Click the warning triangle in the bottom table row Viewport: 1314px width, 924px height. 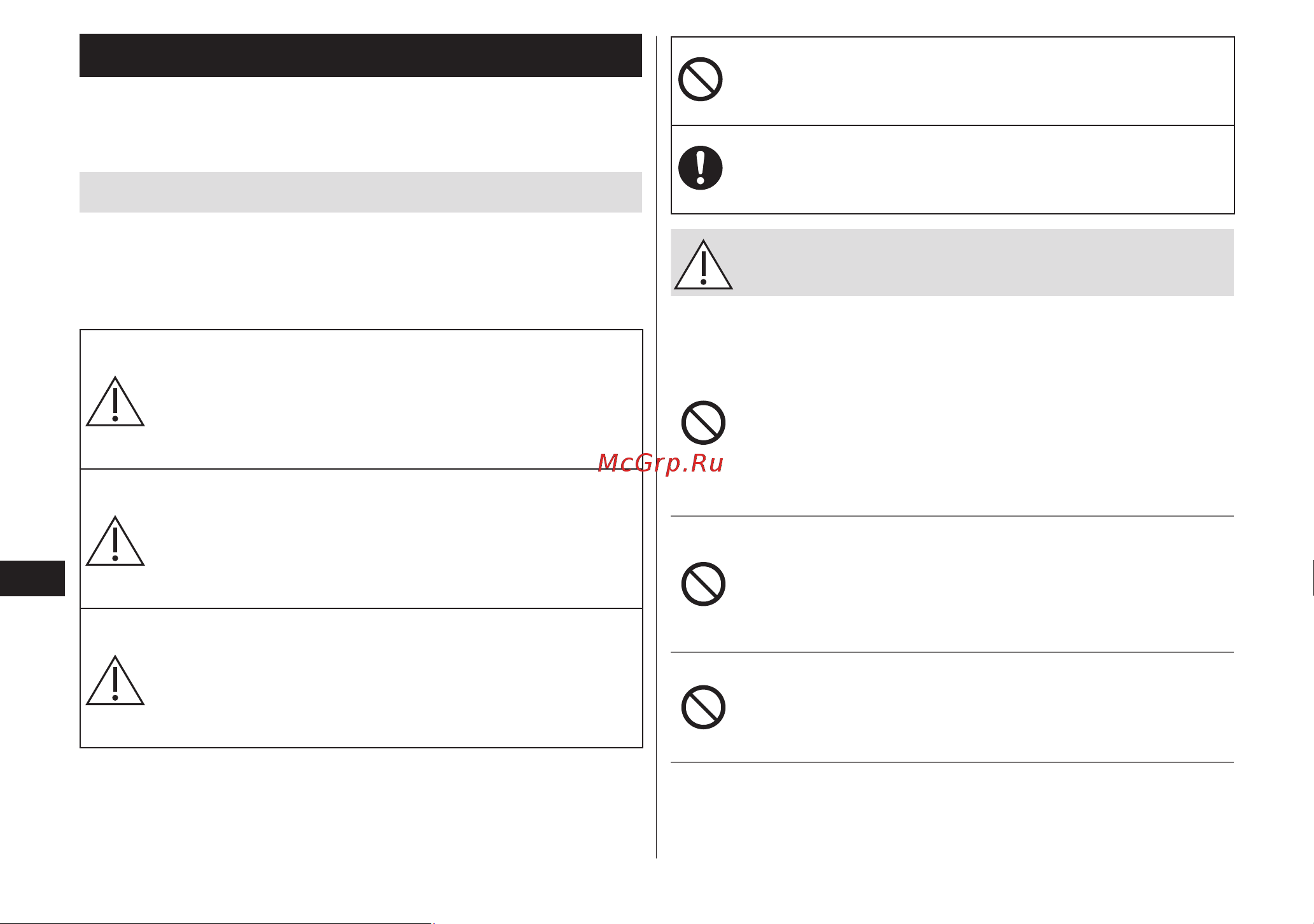[x=115, y=680]
